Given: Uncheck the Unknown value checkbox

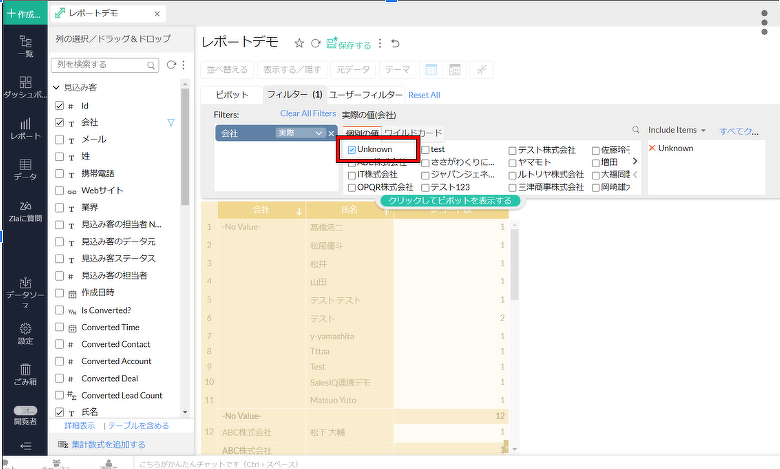Looking at the screenshot, I should coord(352,150).
